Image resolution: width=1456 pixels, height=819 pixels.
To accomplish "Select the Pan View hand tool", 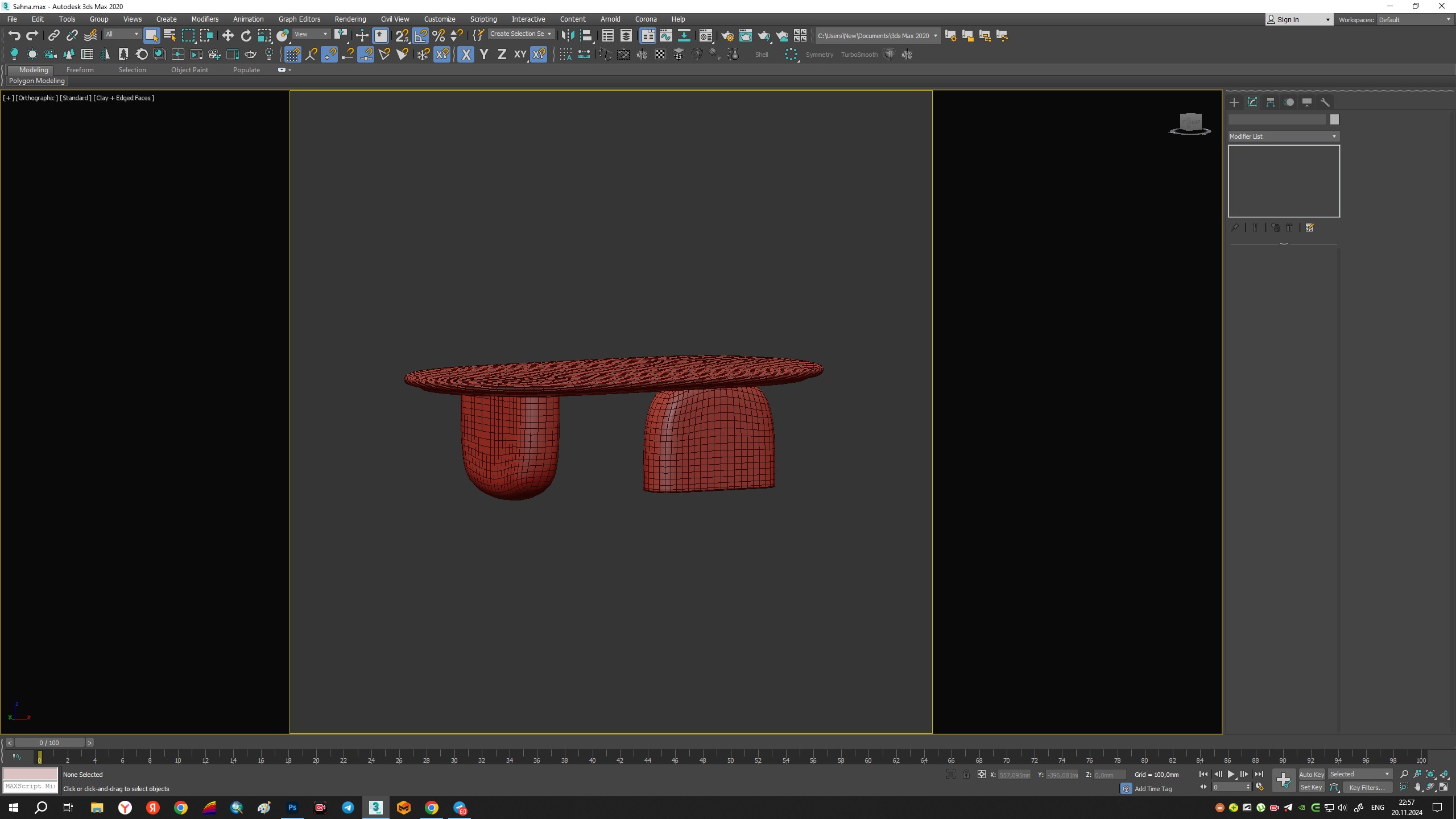I will point(1417,787).
